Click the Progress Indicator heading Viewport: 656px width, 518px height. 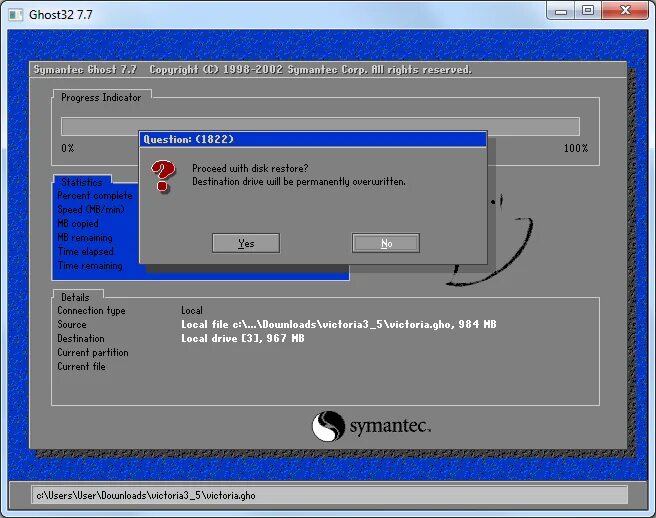(x=101, y=97)
